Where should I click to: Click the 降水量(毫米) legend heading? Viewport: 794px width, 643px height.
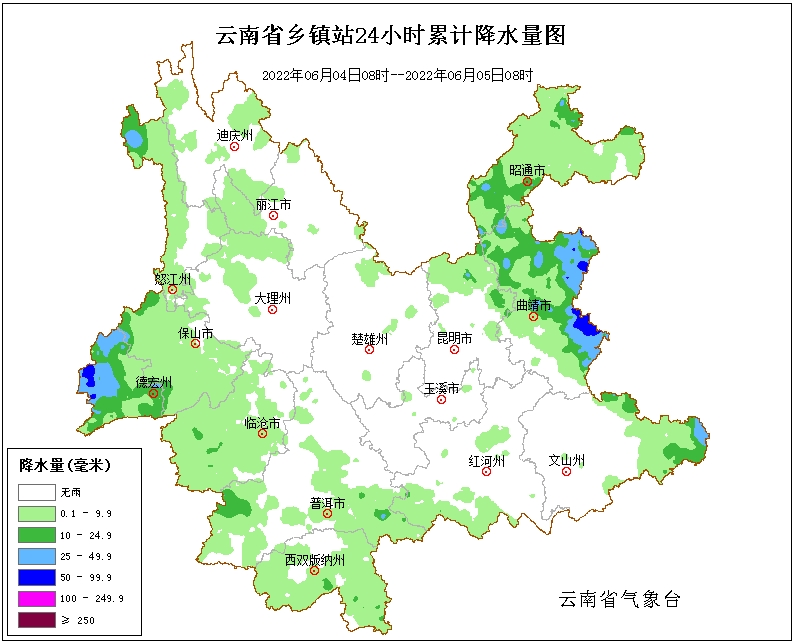click(65, 465)
